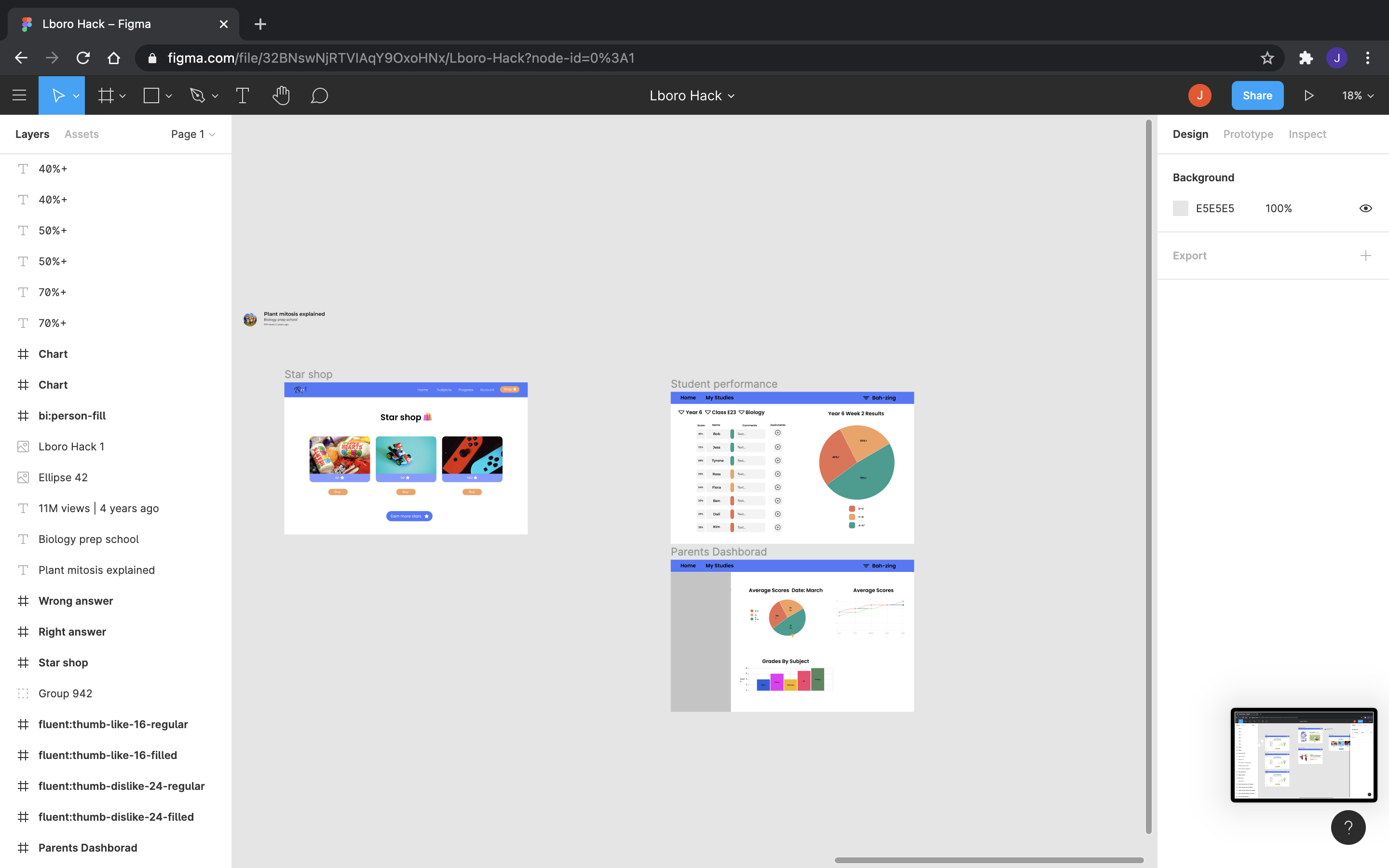The image size is (1389, 868).
Task: Select the Comment tool
Action: click(x=319, y=95)
